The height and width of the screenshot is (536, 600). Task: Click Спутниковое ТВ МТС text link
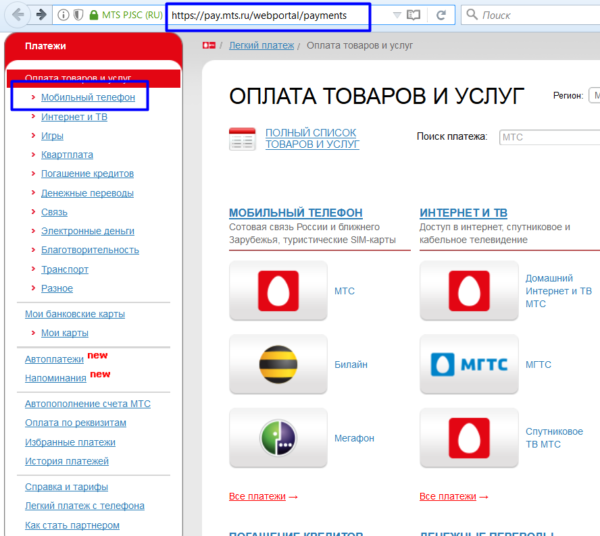pos(554,438)
